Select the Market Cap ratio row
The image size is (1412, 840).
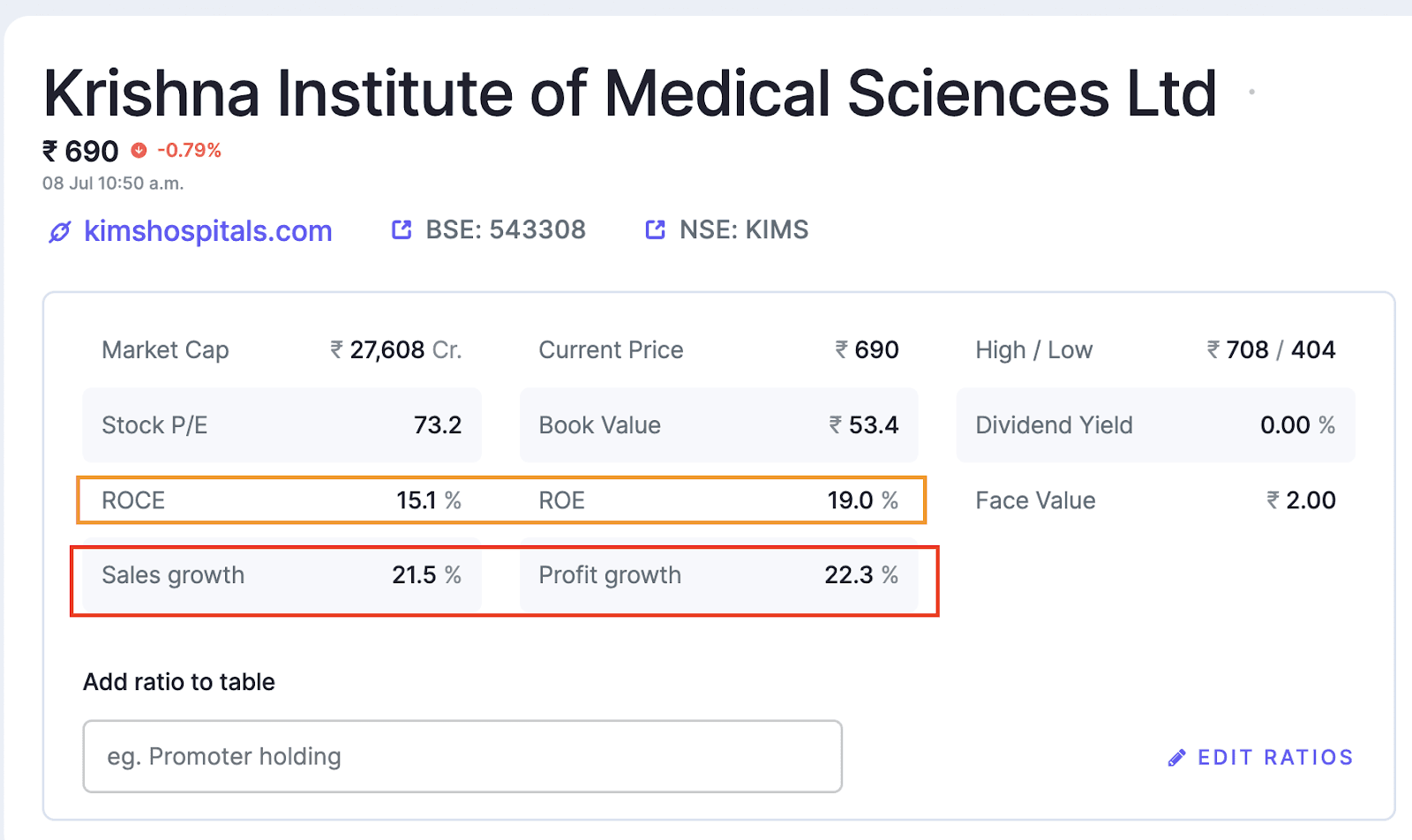click(x=282, y=350)
